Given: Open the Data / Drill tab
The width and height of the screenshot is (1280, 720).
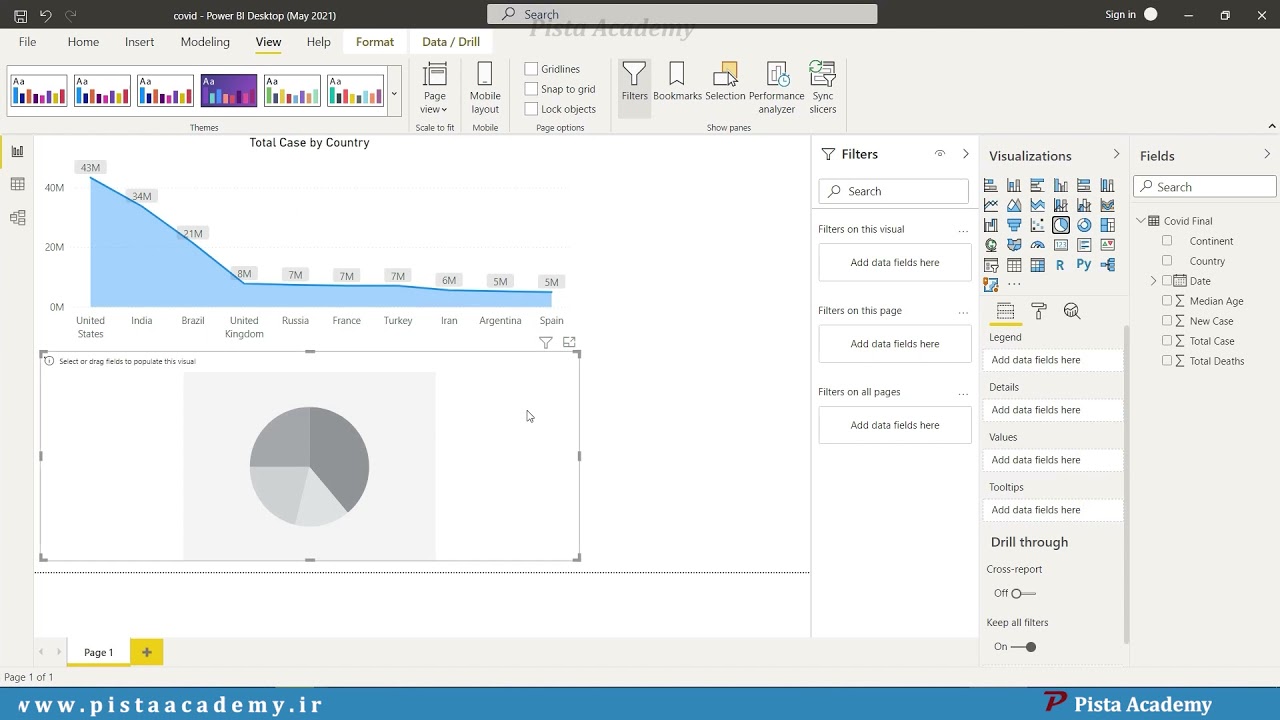Looking at the screenshot, I should point(451,42).
